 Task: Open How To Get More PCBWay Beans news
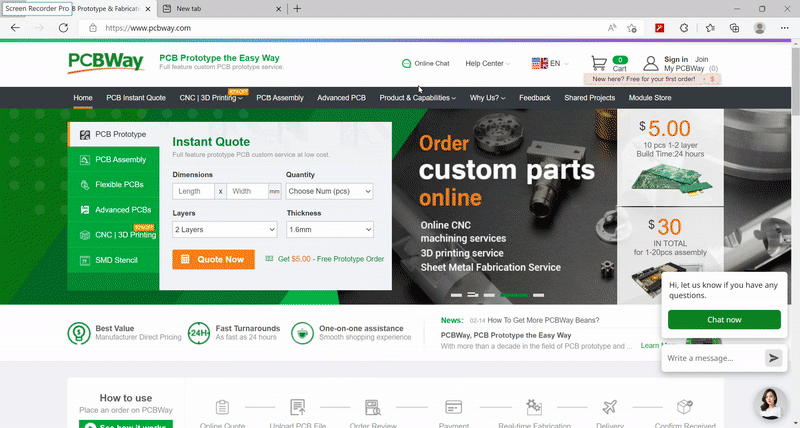543,320
